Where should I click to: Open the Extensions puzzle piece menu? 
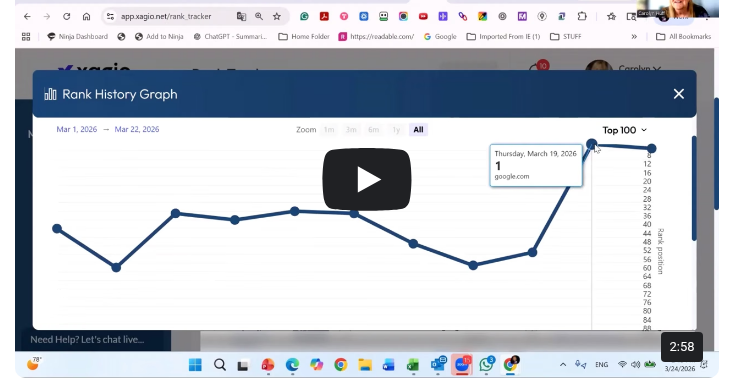click(582, 16)
